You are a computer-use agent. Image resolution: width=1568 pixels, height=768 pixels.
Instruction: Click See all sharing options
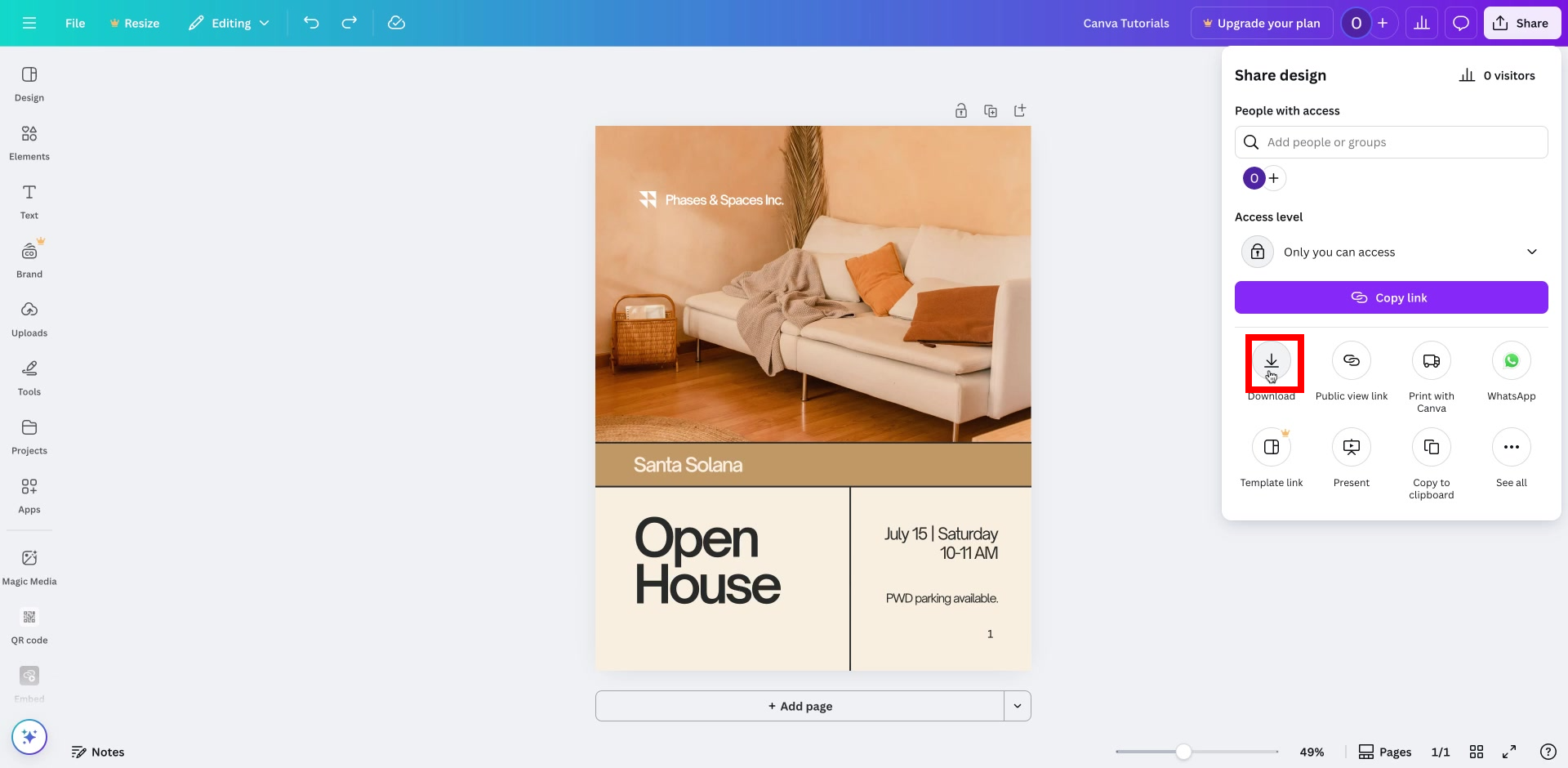pos(1511,447)
